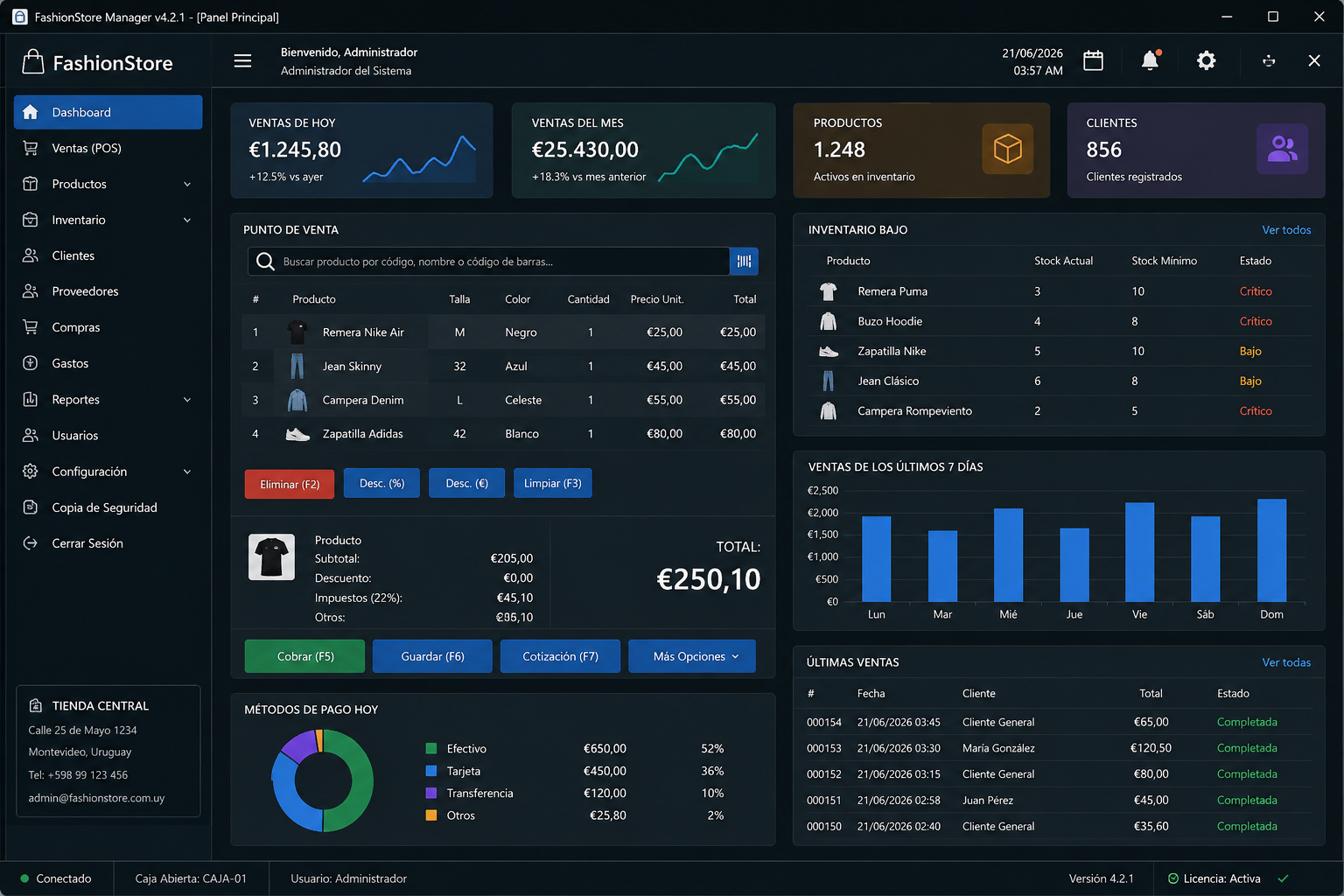Click the Clientes people icon card
This screenshot has width=1344, height=896.
1282,149
